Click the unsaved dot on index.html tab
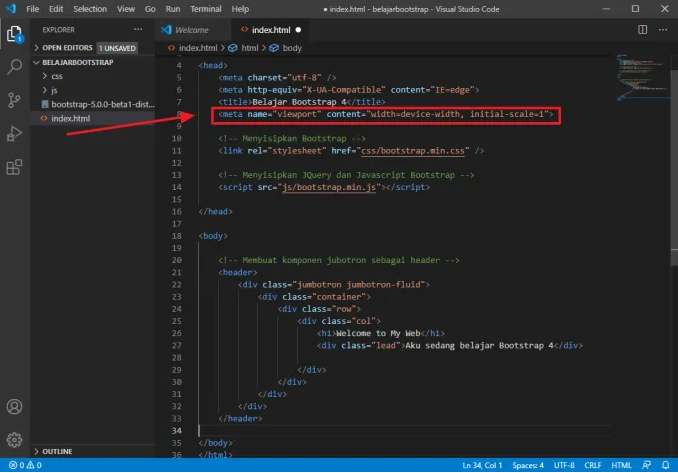The height and width of the screenshot is (473, 678). point(298,30)
